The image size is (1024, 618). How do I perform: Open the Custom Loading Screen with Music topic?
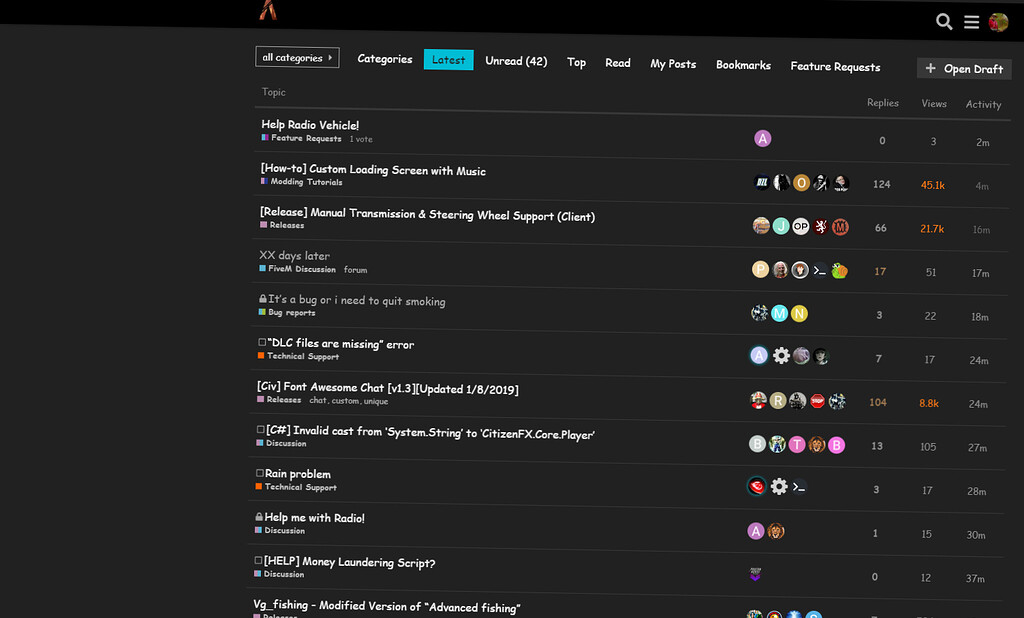click(373, 170)
